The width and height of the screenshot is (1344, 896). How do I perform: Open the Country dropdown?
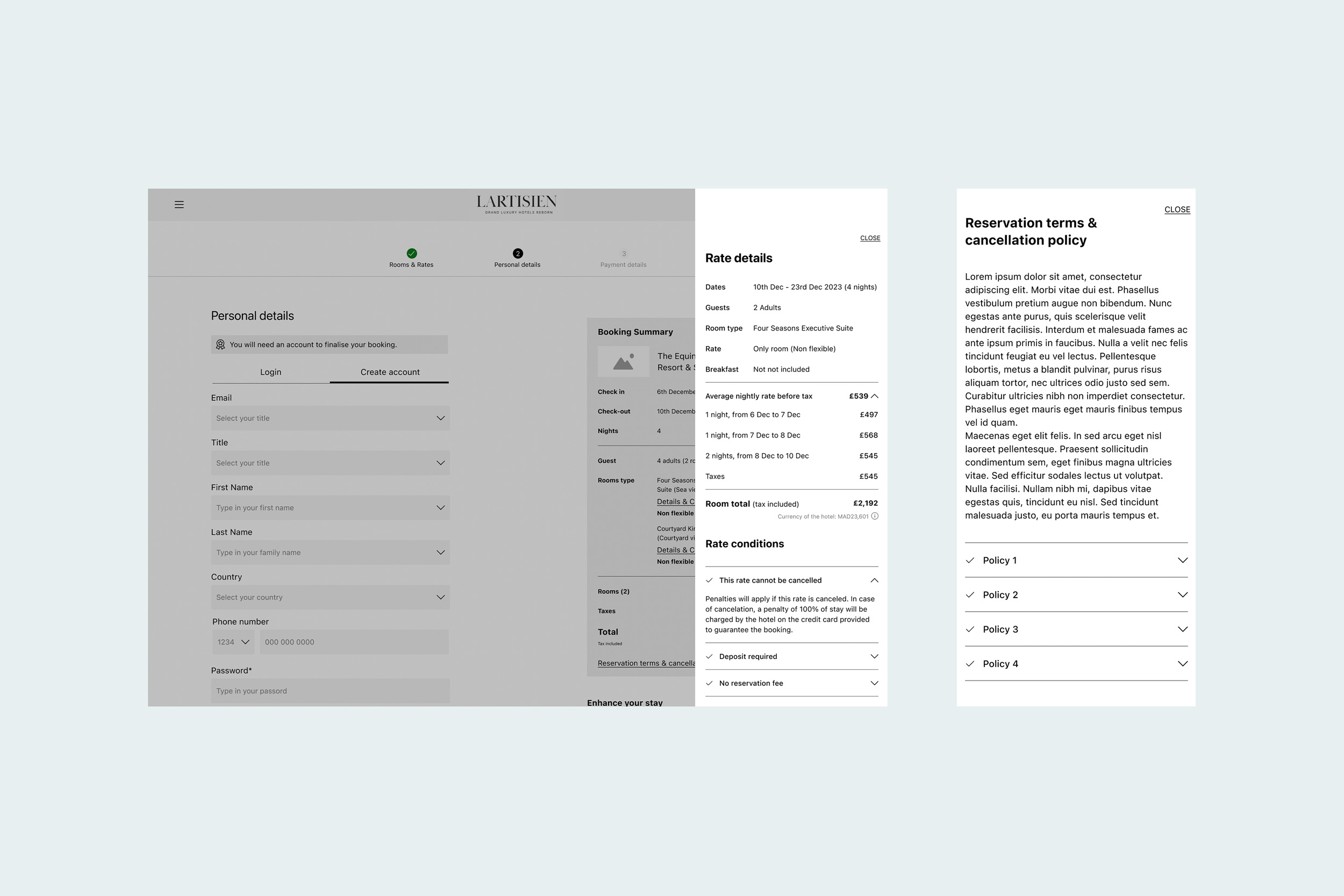[330, 597]
